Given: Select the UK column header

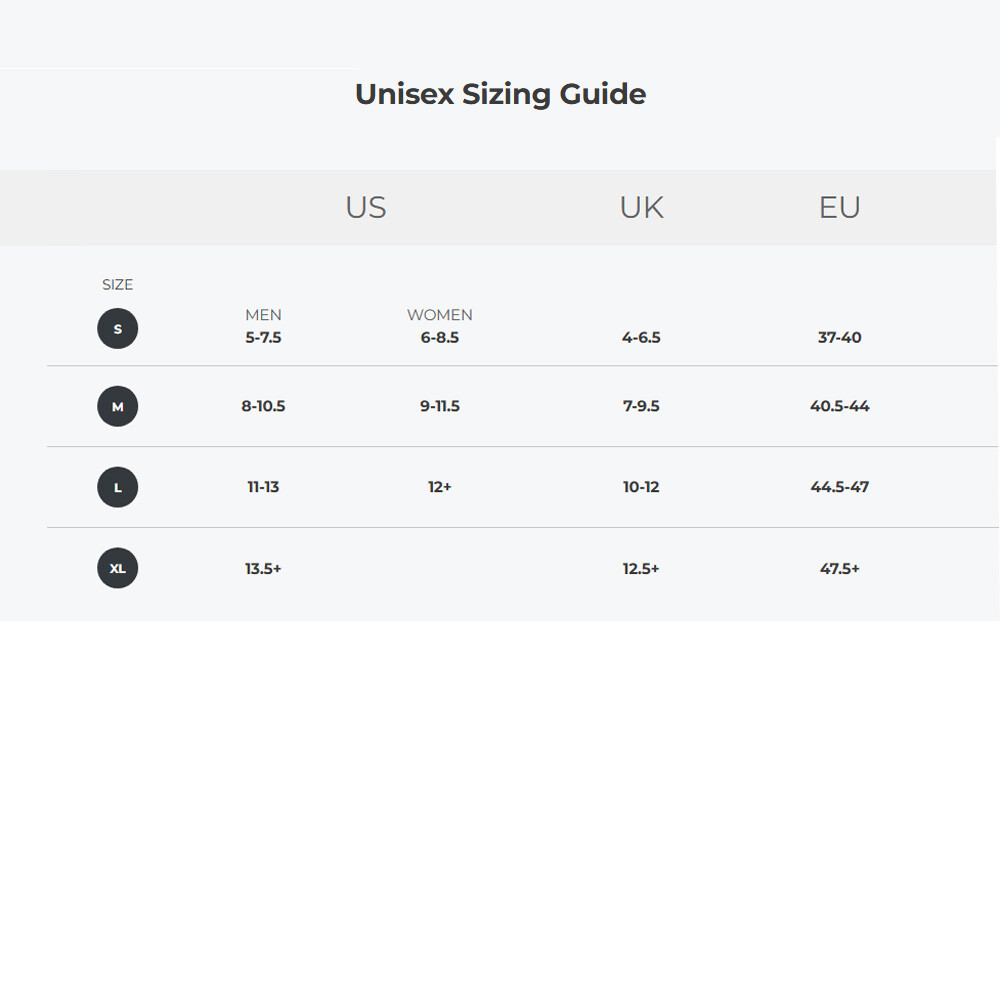Looking at the screenshot, I should (x=641, y=207).
